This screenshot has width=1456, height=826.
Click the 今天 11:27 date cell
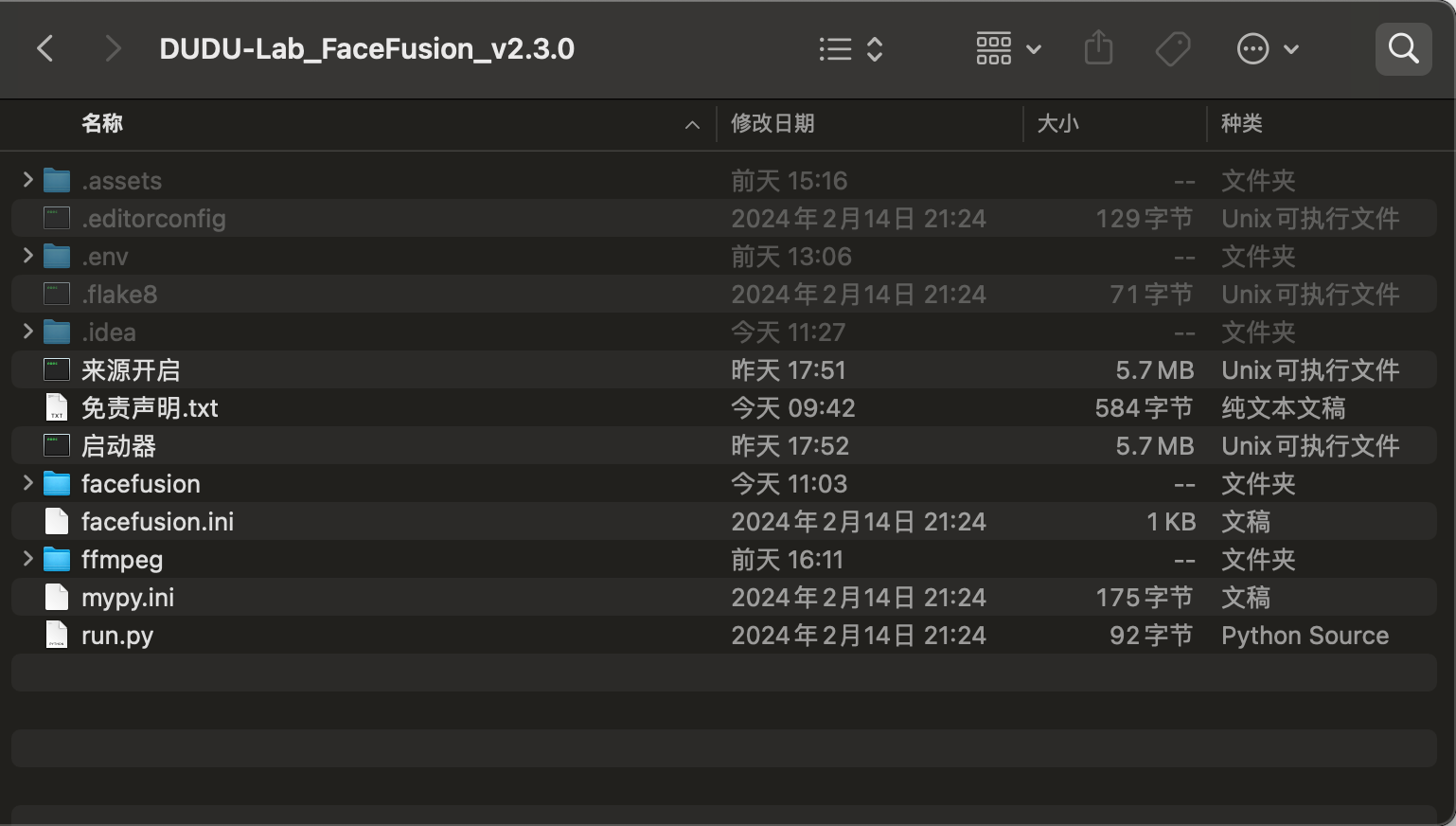[788, 332]
